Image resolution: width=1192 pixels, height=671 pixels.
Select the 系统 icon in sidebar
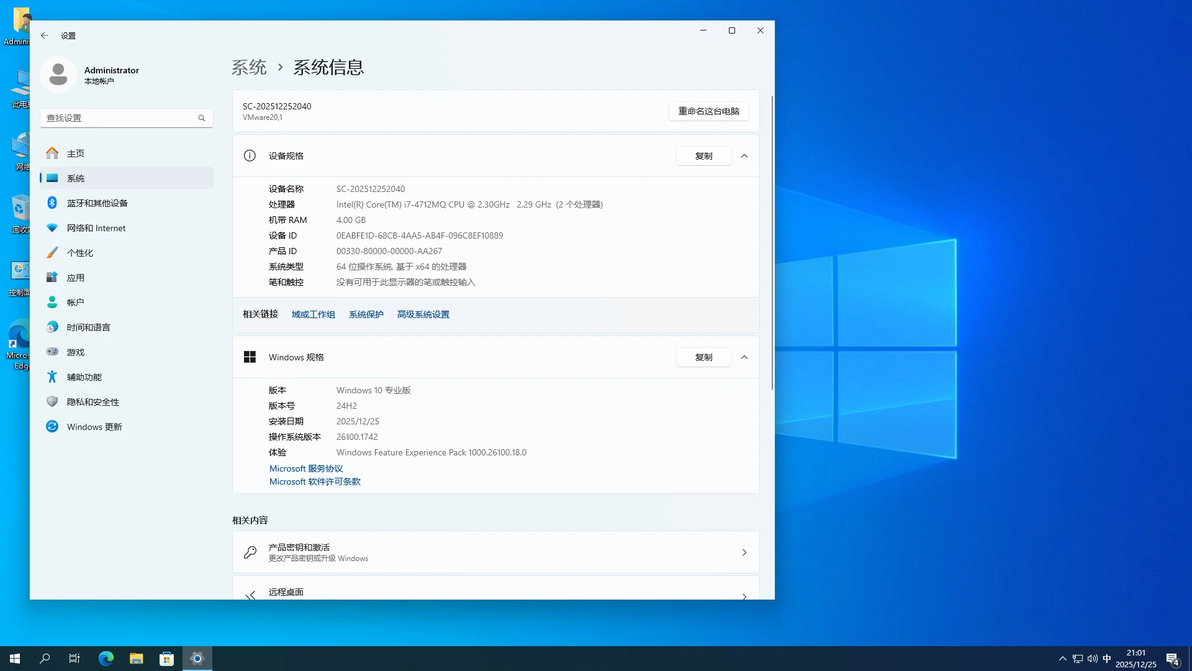click(52, 178)
